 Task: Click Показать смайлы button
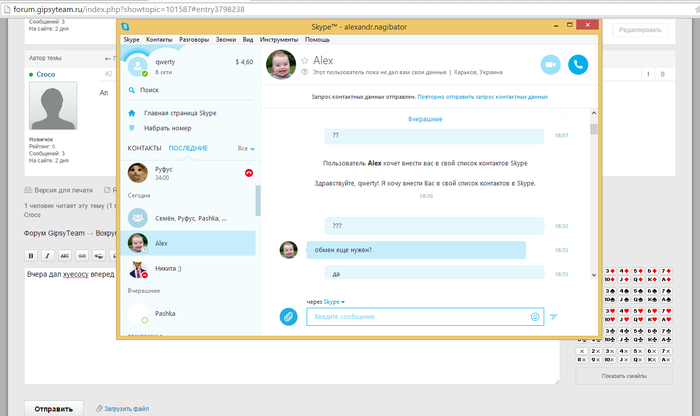tap(624, 376)
